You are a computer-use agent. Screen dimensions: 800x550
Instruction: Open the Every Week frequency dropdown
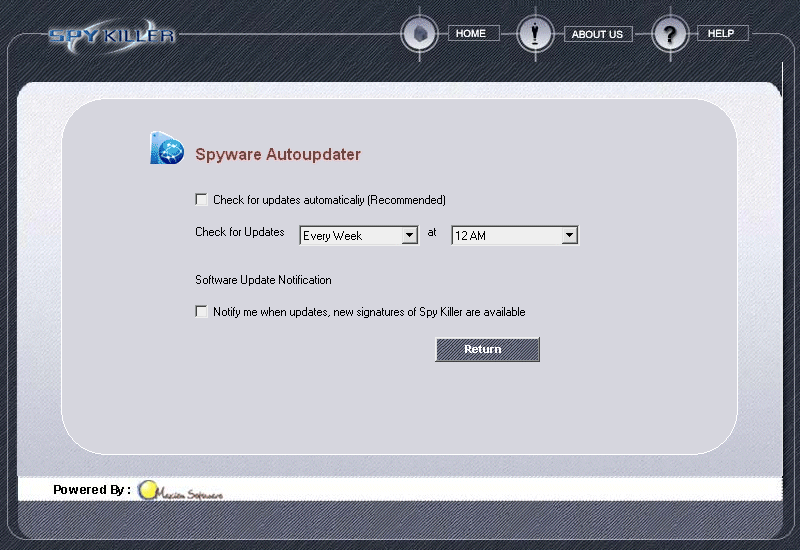click(x=359, y=236)
